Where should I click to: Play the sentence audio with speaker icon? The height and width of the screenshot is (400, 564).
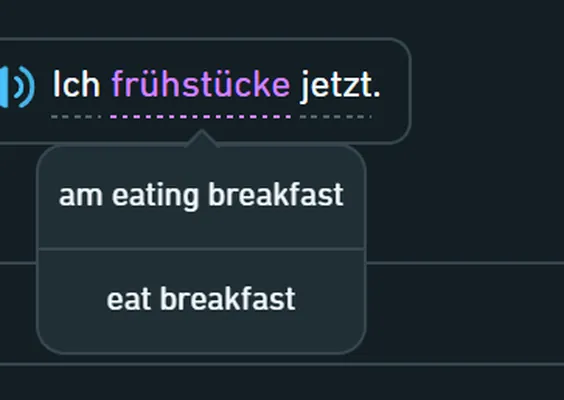[x=17, y=87]
